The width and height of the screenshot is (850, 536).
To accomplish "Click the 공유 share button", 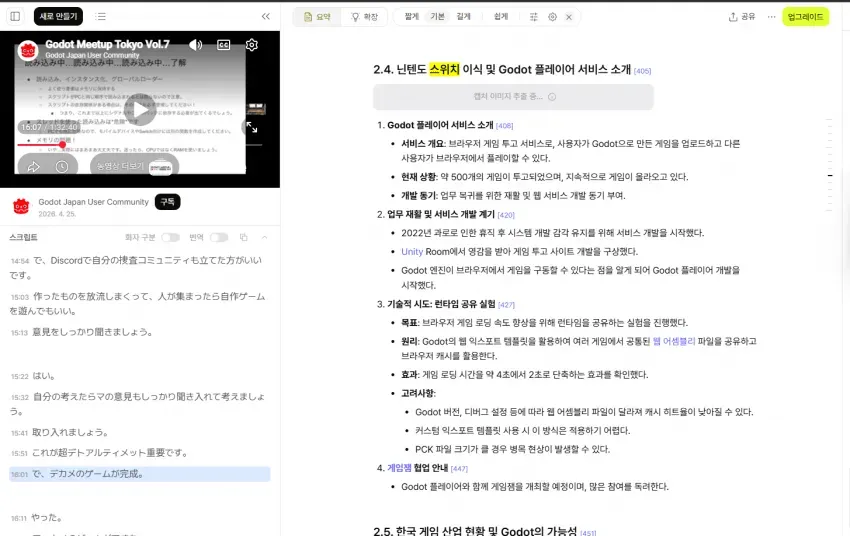I will (742, 17).
